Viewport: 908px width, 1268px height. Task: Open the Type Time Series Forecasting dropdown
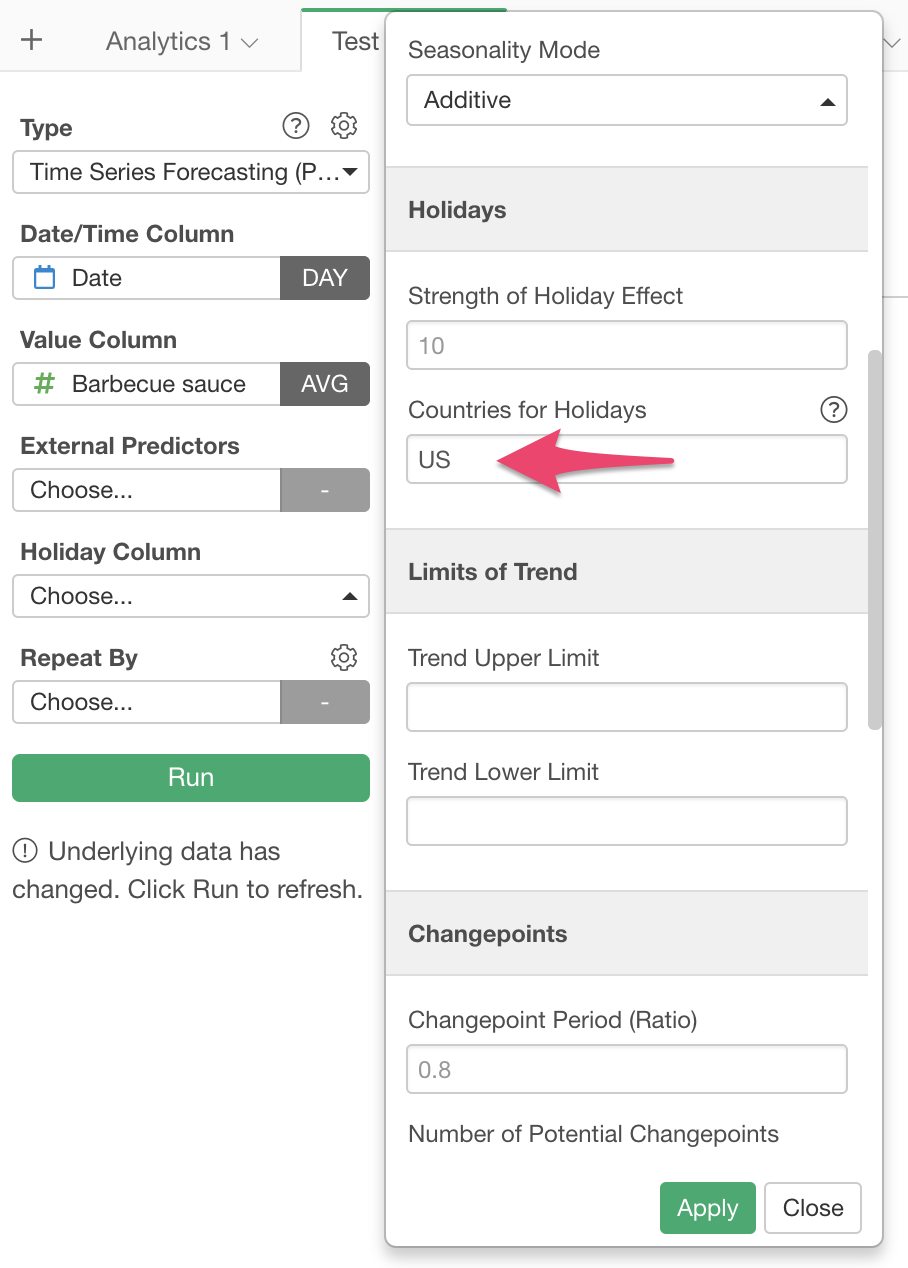click(191, 172)
